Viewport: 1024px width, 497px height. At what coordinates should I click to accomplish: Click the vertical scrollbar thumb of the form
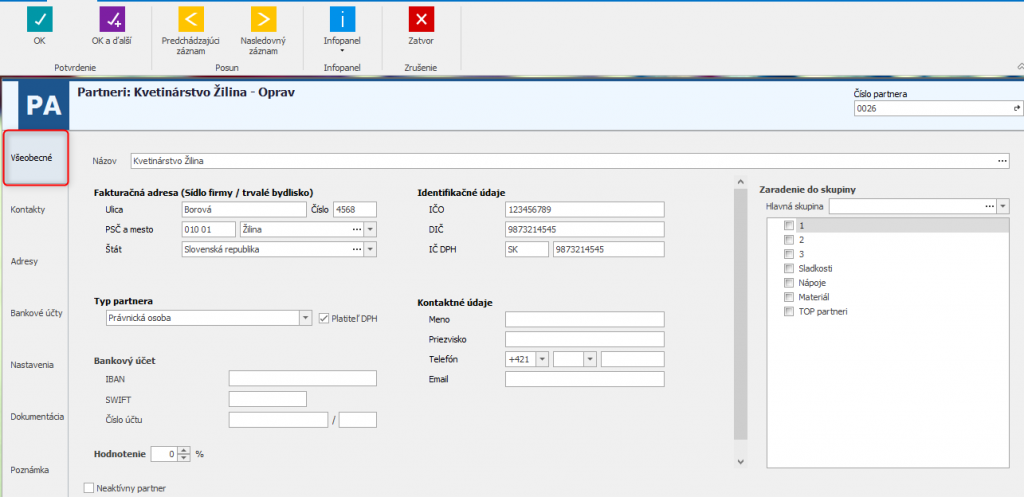click(x=740, y=313)
